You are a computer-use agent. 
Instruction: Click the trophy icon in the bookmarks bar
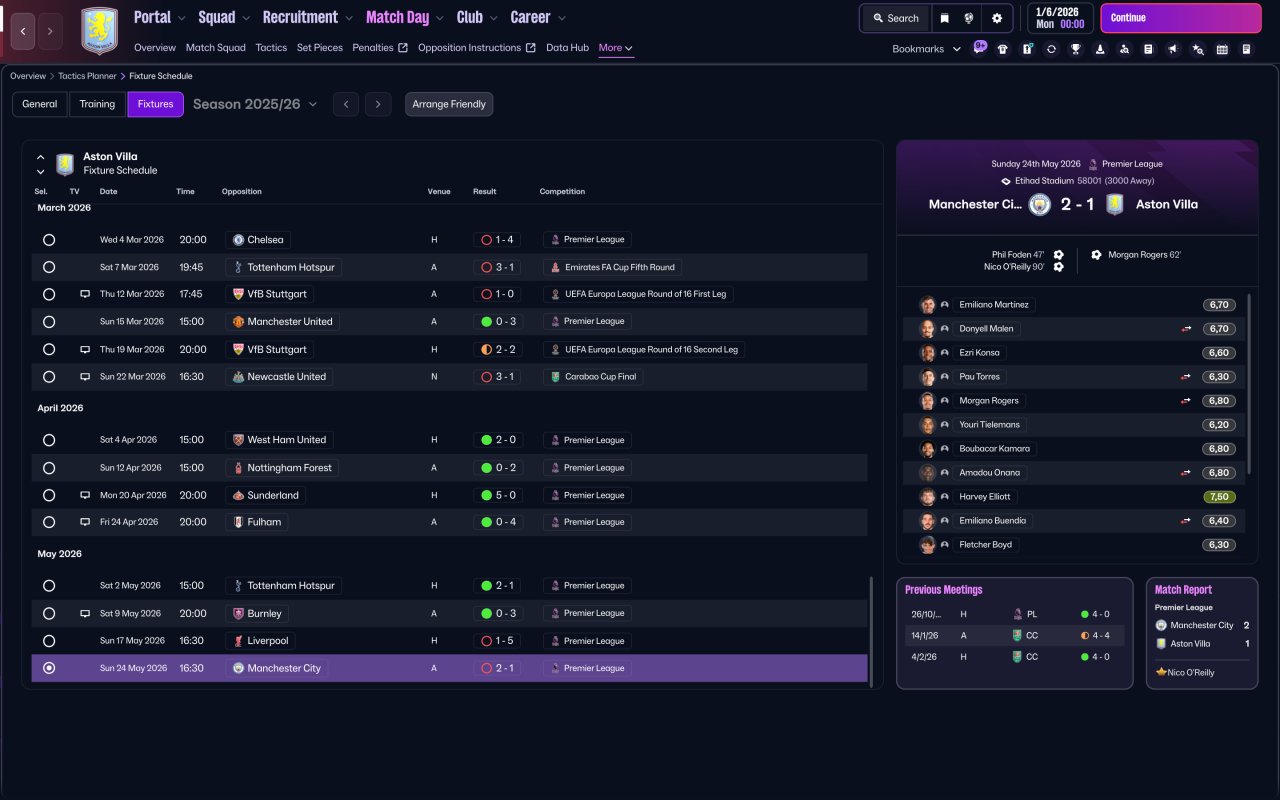[x=1075, y=49]
